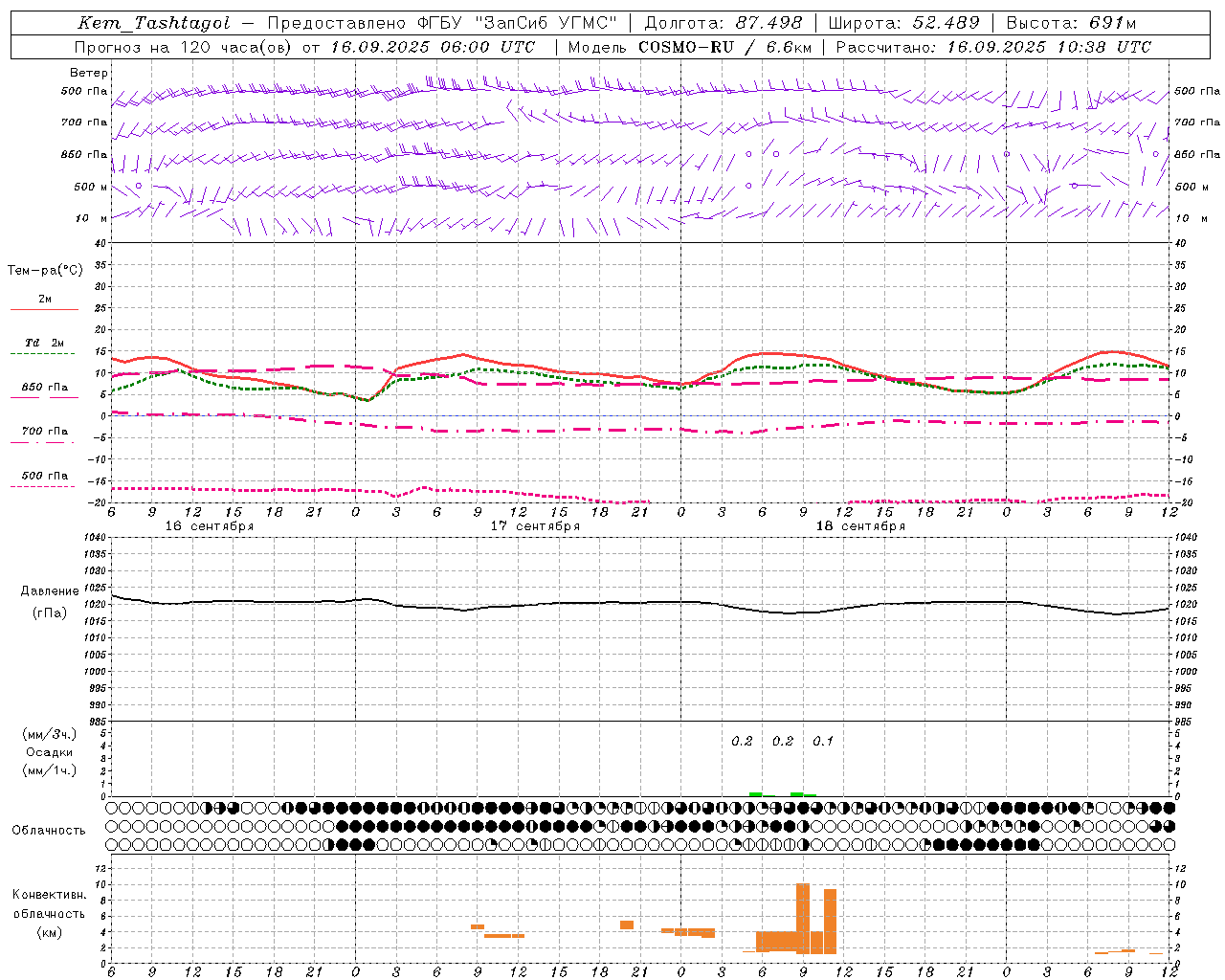Click the 700 гПа temperature legend entry
The image size is (1225, 980).
pyautogui.click(x=45, y=431)
